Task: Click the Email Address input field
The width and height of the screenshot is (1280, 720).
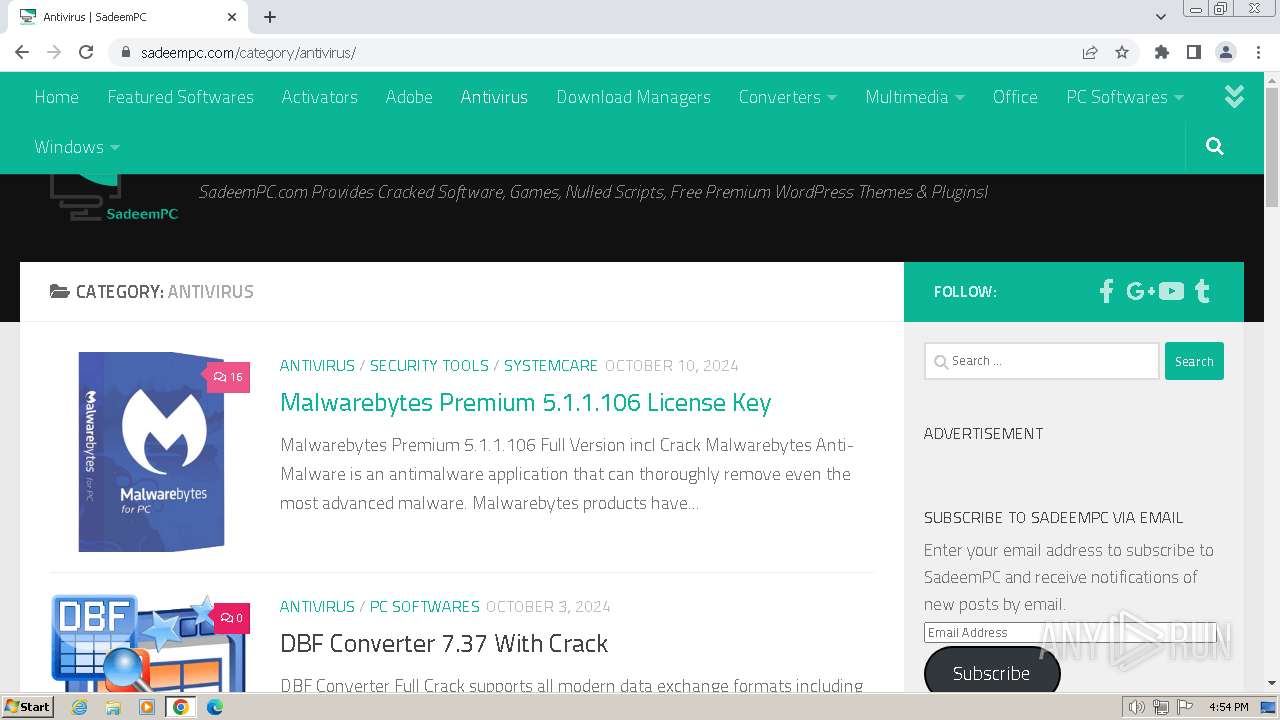Action: pyautogui.click(x=1069, y=632)
